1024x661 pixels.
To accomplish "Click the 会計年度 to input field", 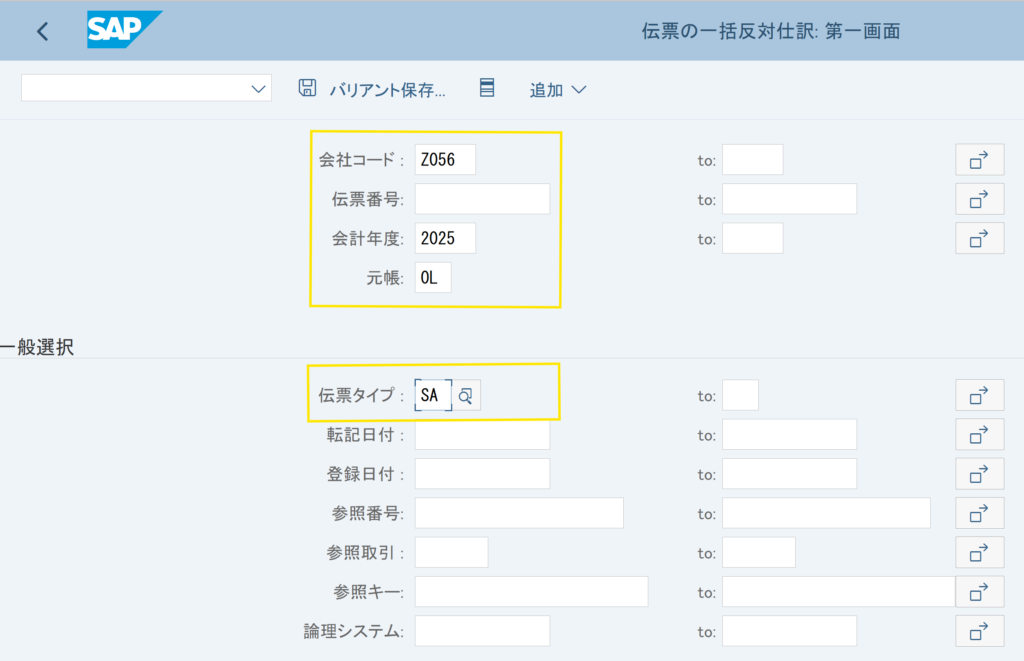I will (752, 238).
